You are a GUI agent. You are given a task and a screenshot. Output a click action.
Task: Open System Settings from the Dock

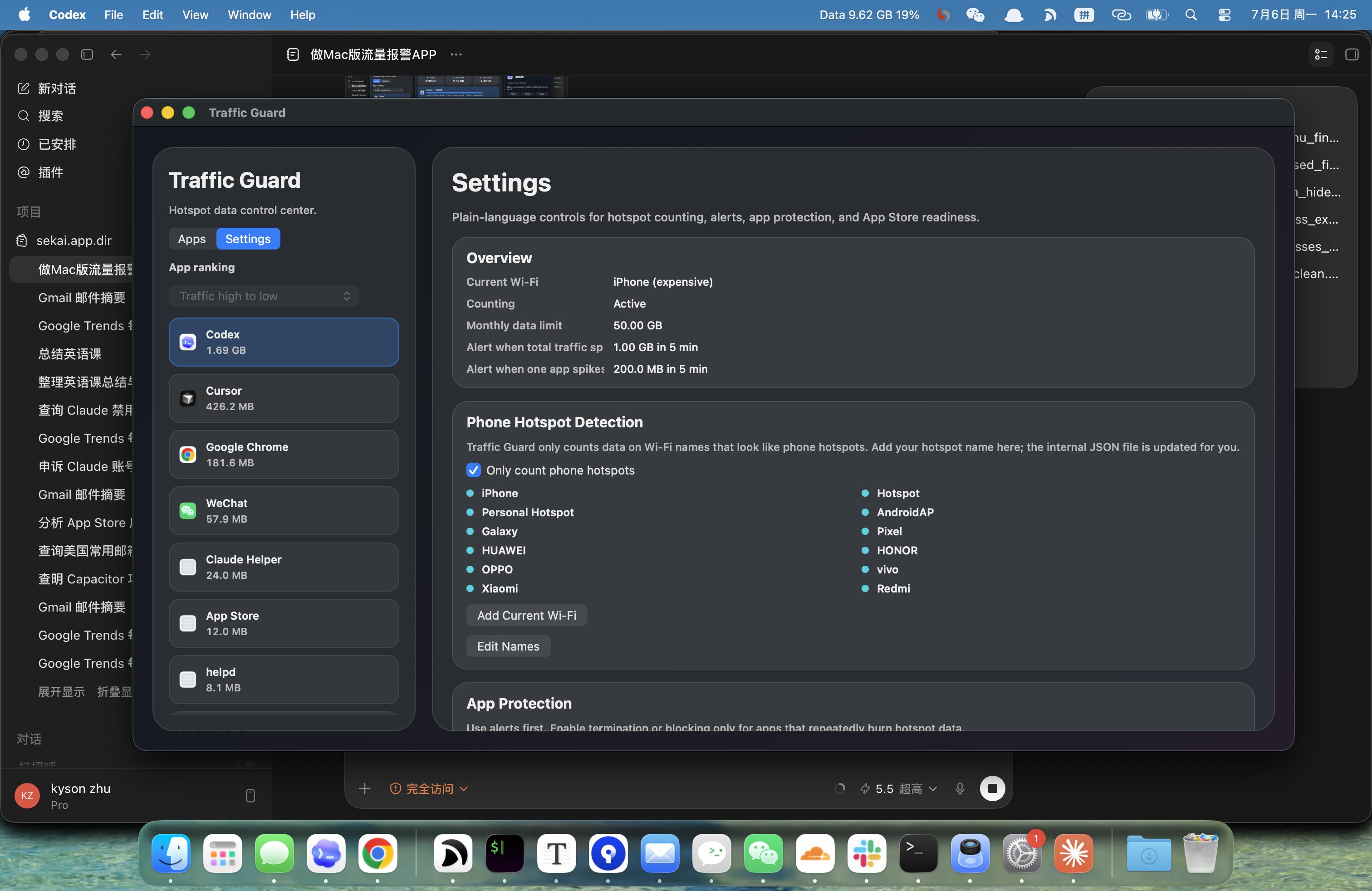(1021, 853)
